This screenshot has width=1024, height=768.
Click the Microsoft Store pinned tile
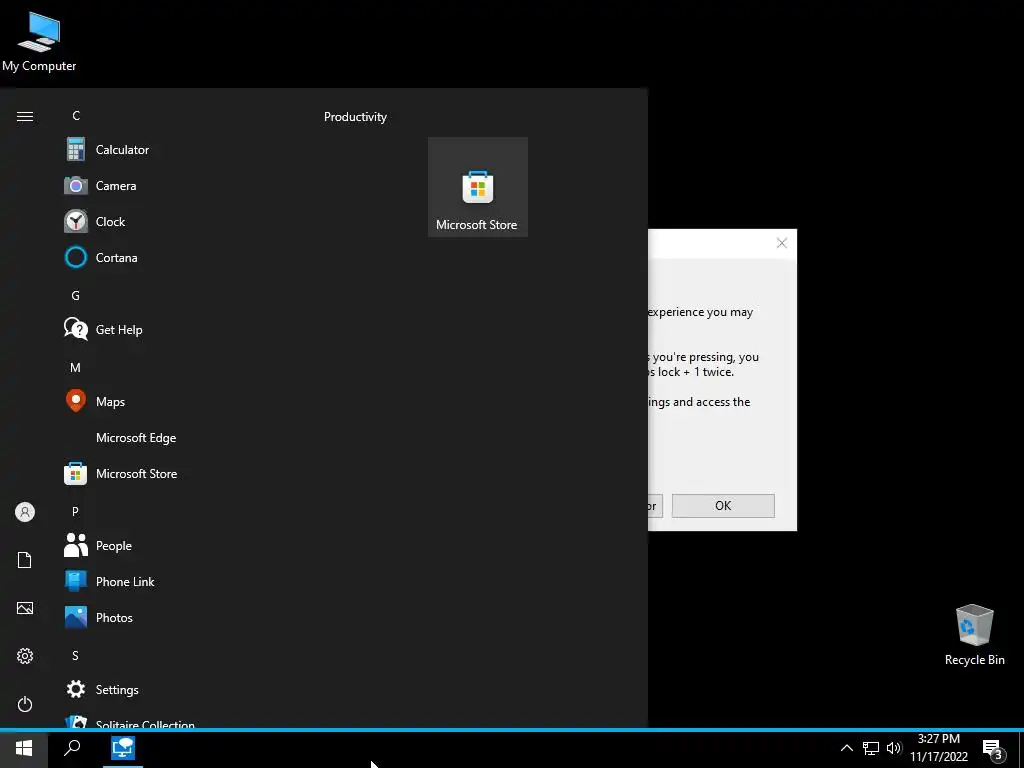click(477, 187)
